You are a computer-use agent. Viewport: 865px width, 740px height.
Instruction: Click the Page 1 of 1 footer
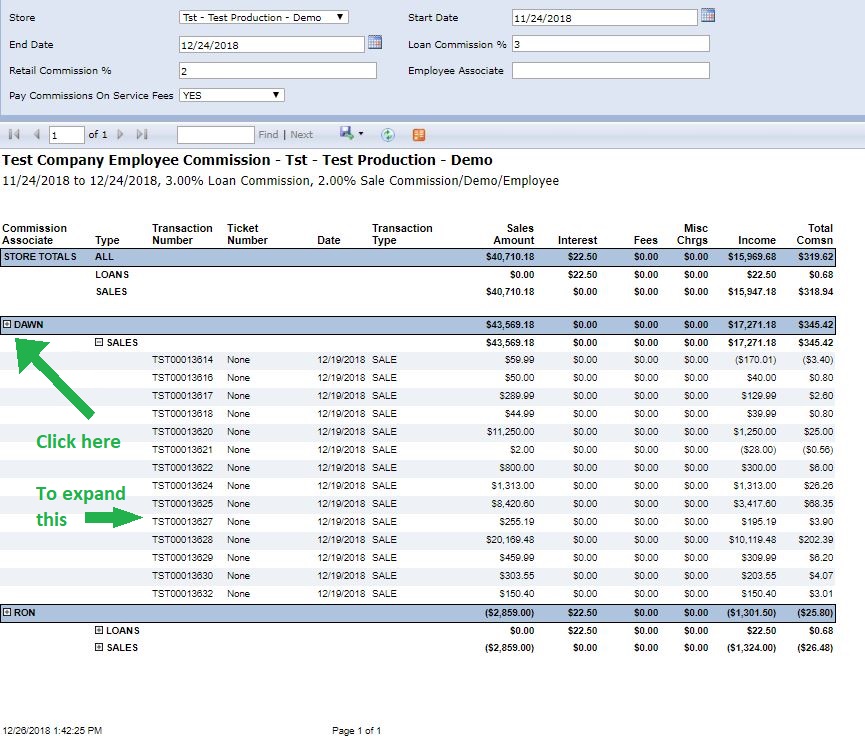coord(356,731)
